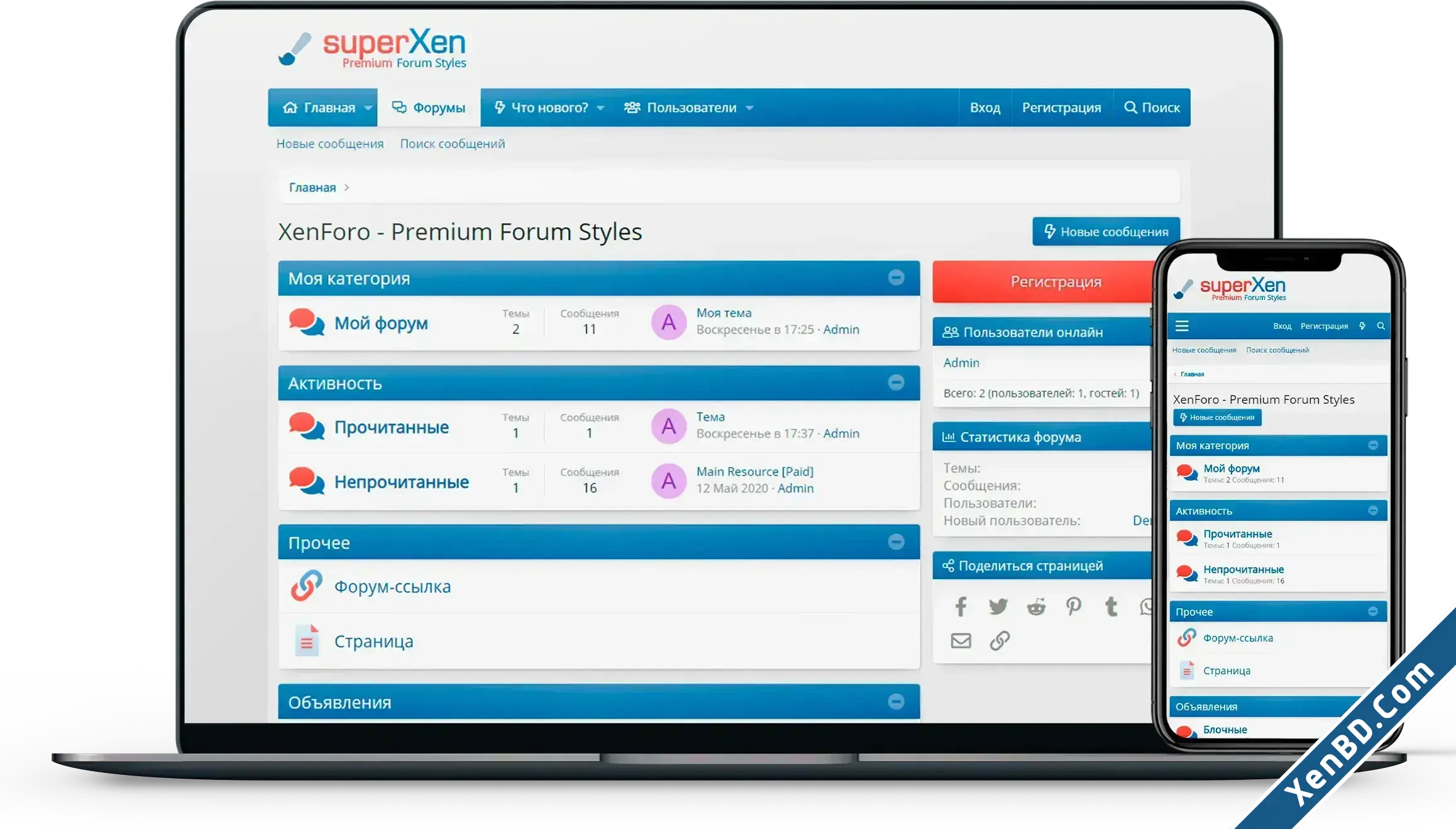Open the Мой форум forum link
This screenshot has height=829, width=1456.
coord(381,323)
